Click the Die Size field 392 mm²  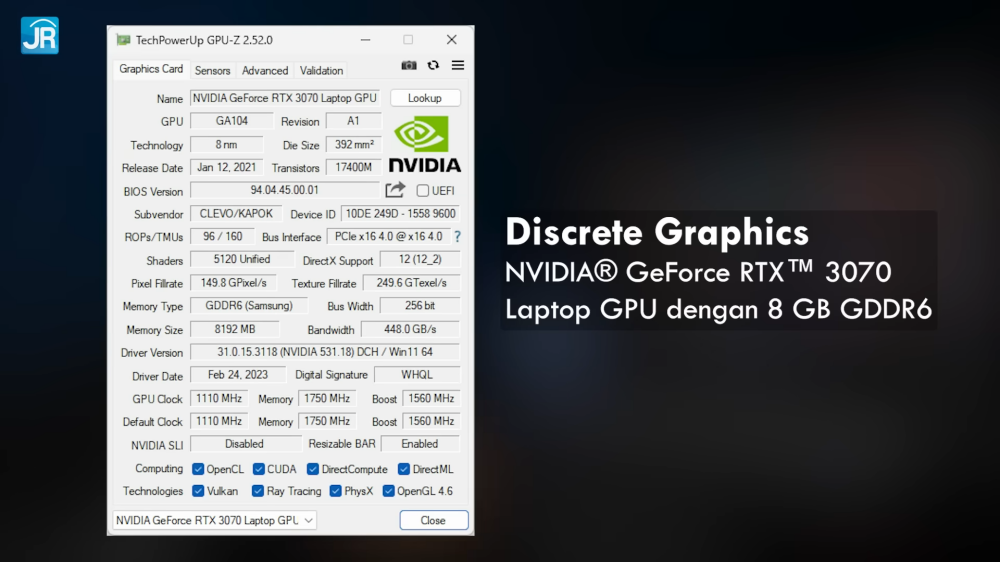pos(354,145)
